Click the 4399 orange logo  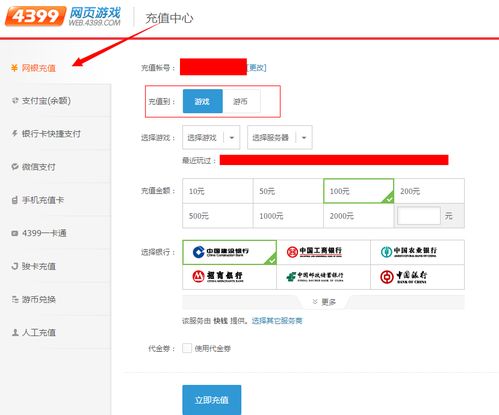tap(35, 16)
